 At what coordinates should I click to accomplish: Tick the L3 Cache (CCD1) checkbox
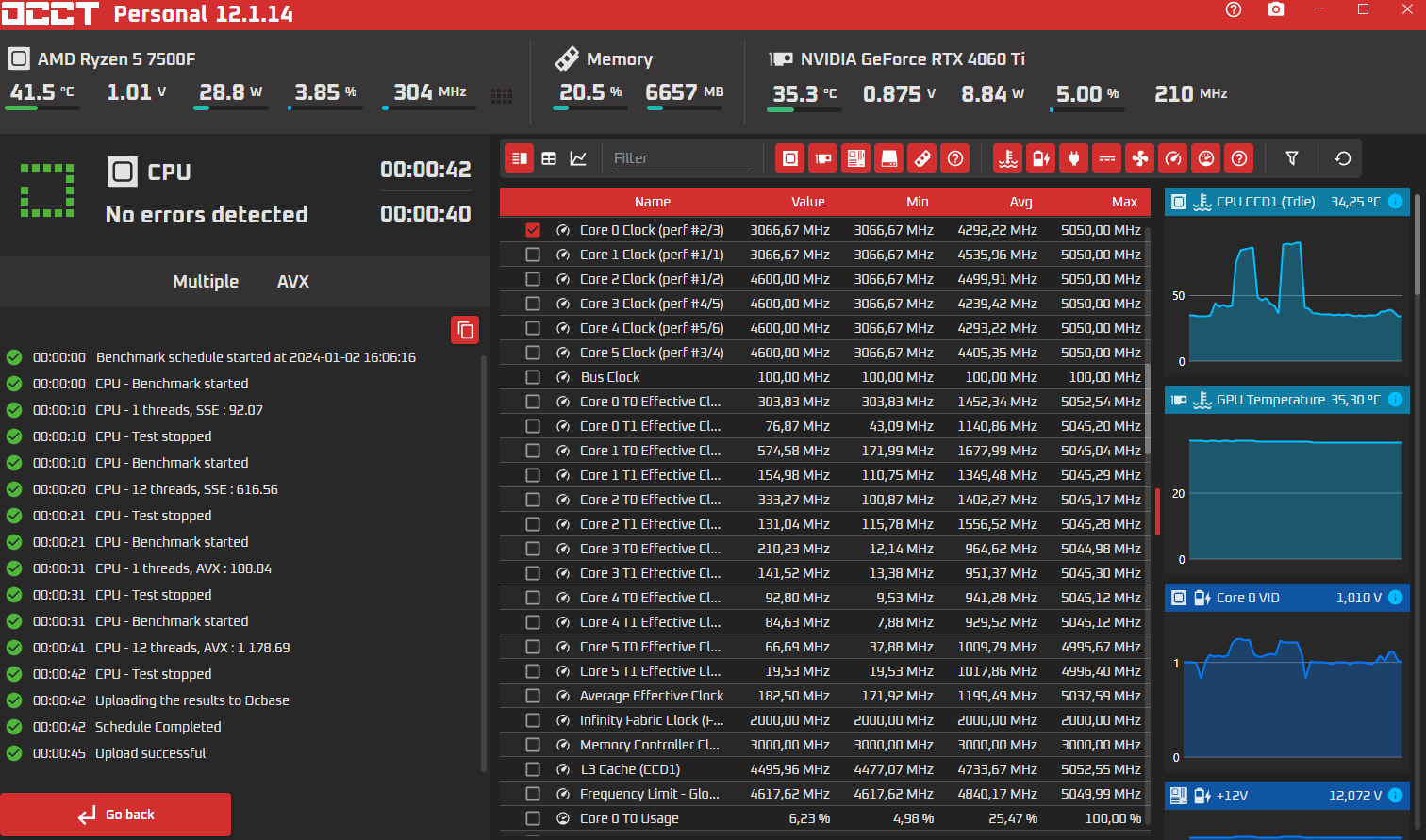533,769
